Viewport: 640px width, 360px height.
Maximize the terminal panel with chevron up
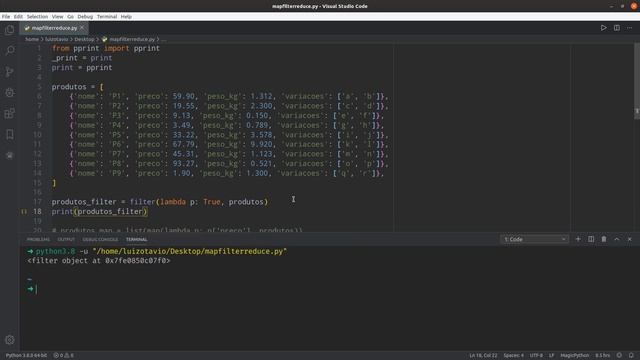[x=617, y=239]
